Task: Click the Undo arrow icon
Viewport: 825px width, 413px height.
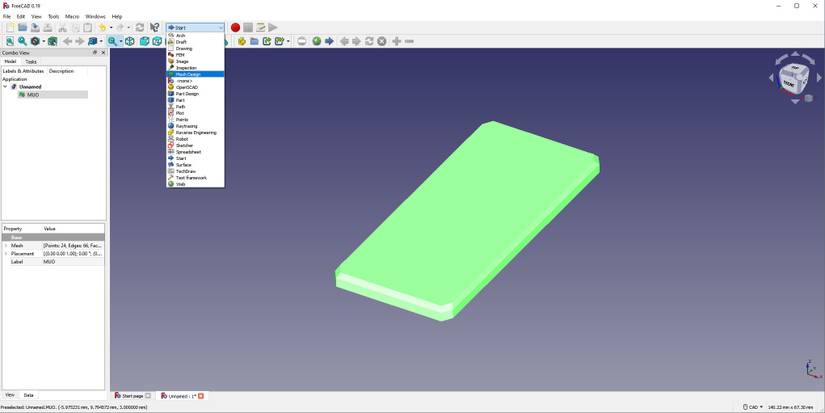Action: tap(102, 27)
